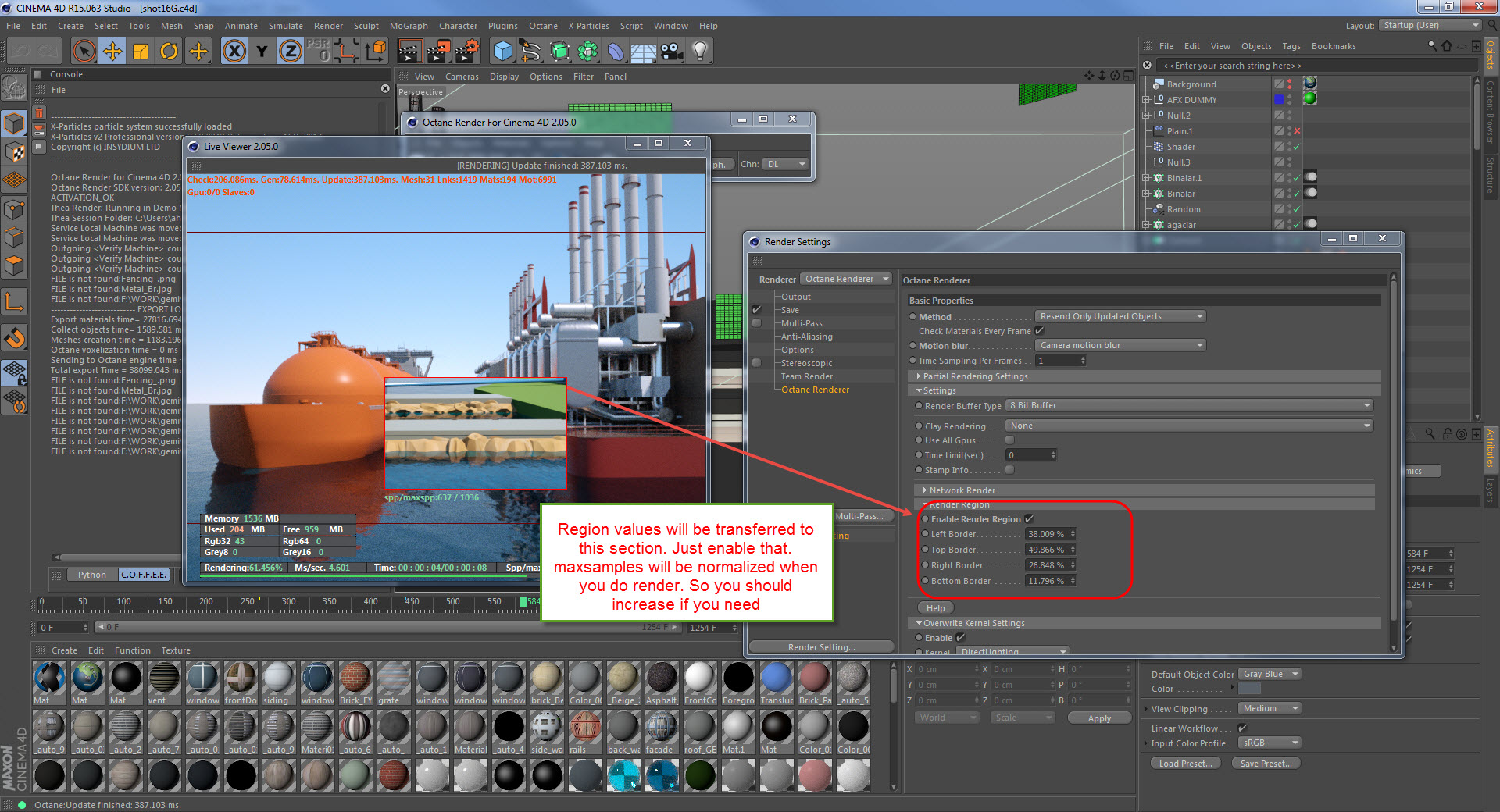Activate the Rotate tool

point(169,52)
